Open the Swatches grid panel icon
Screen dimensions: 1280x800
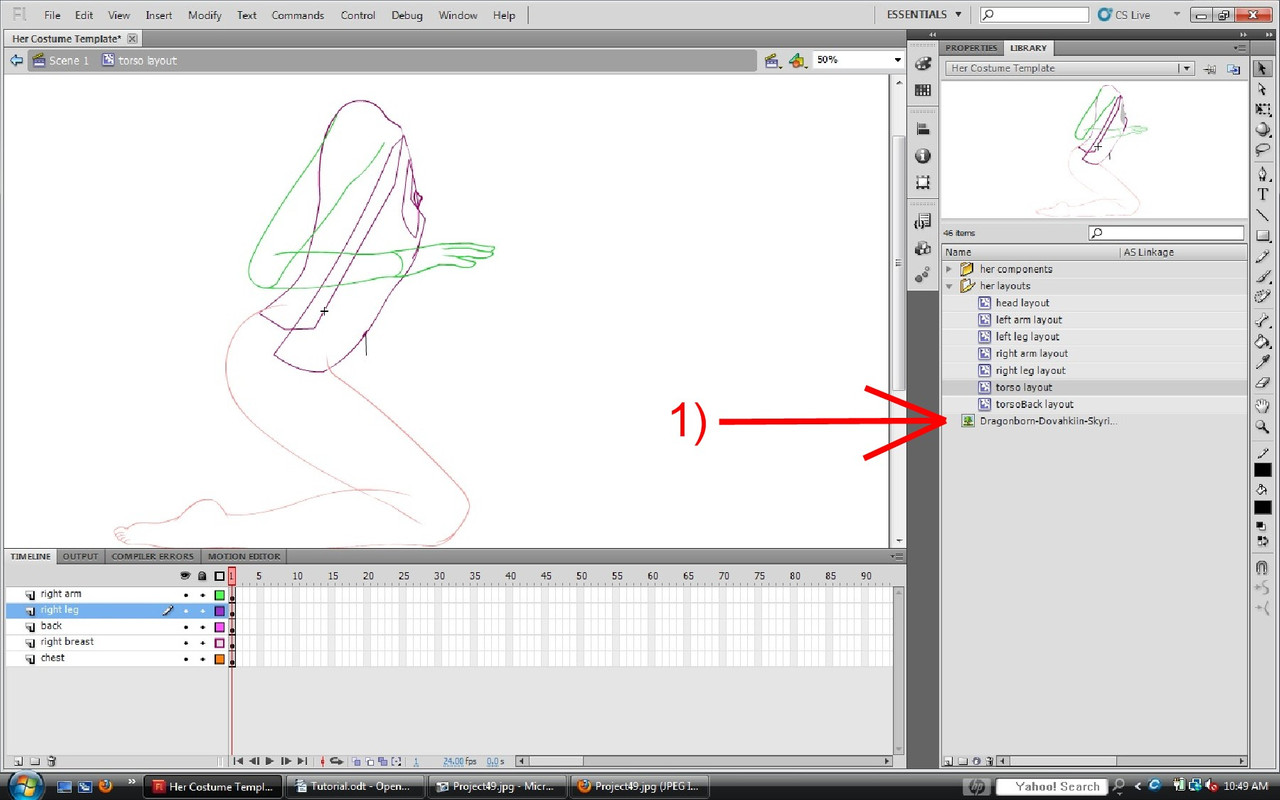click(923, 90)
